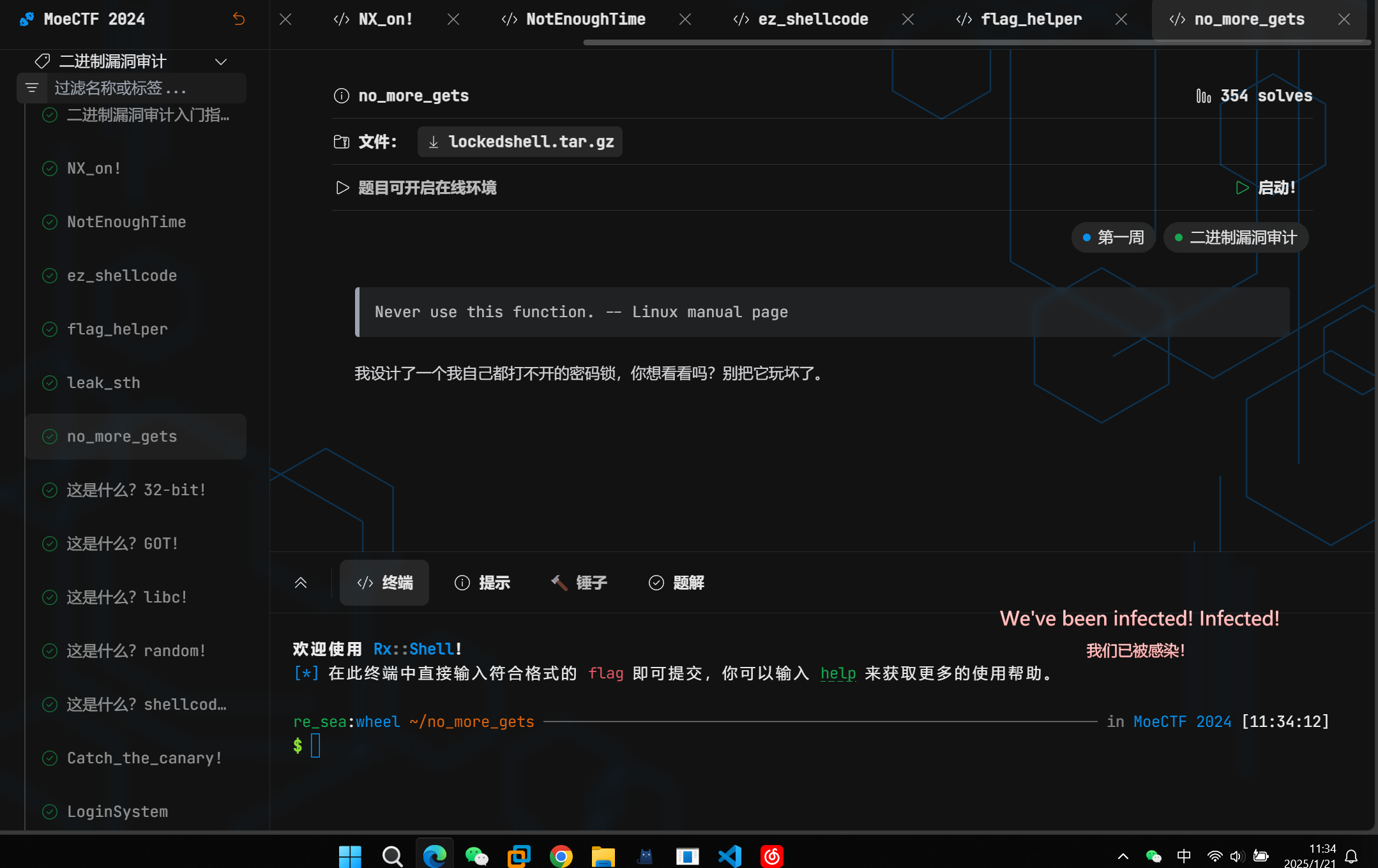1378x868 pixels.
Task: Open leak_sth challenge in sidebar
Action: (x=135, y=383)
